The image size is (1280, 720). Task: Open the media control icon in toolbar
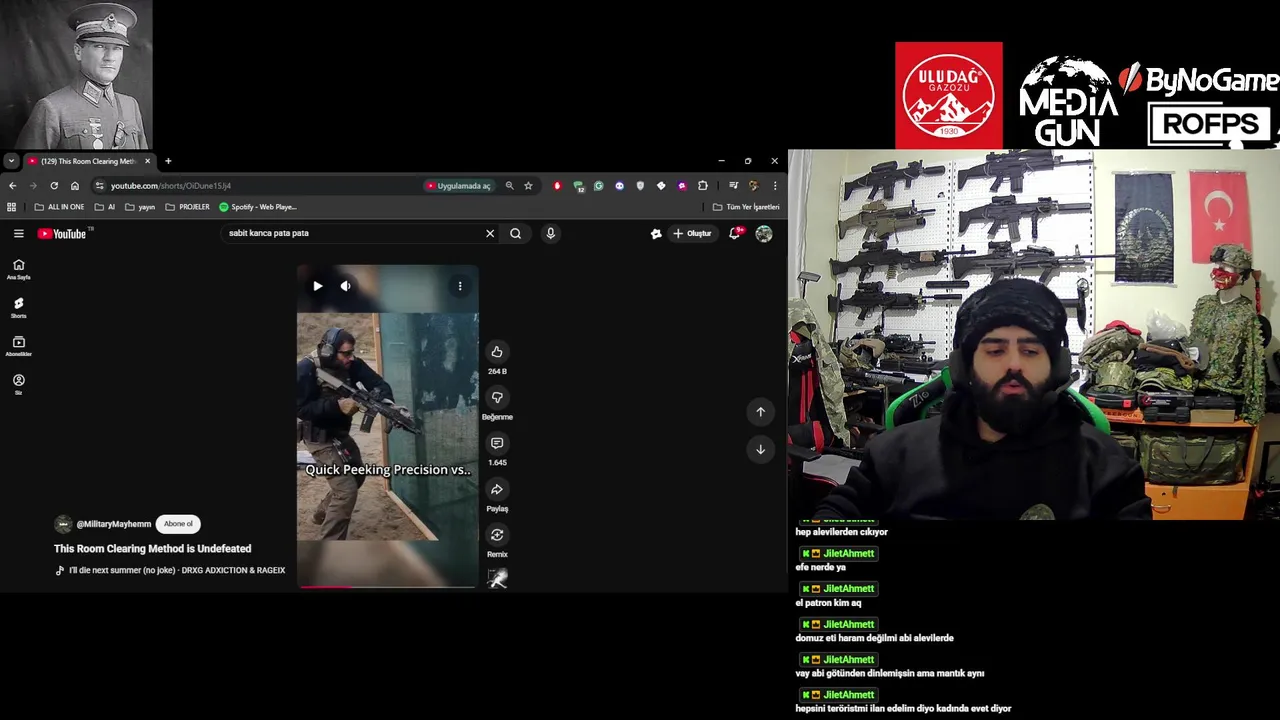click(733, 186)
